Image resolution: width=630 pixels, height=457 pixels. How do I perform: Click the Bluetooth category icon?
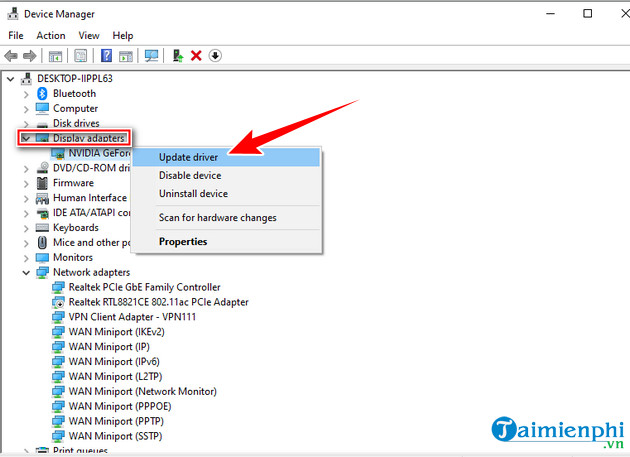(42, 94)
